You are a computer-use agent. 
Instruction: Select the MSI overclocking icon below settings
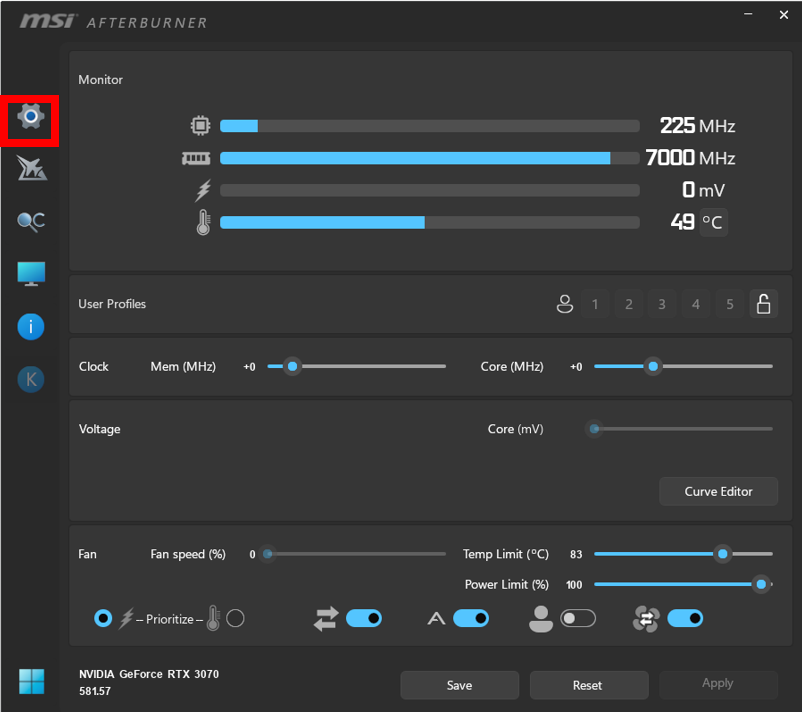coord(30,168)
